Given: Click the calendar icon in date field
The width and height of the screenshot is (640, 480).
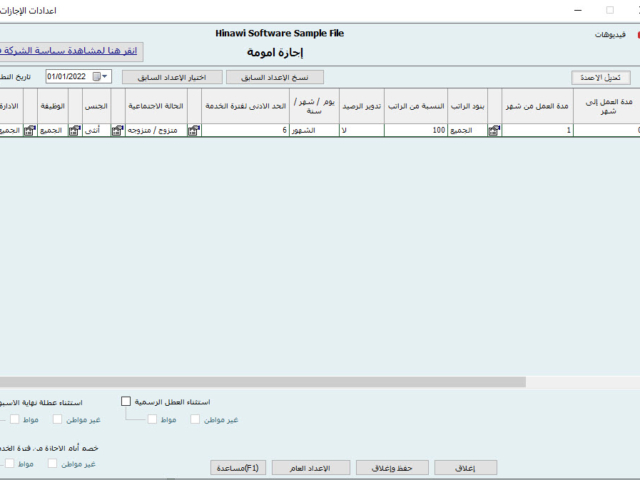Looking at the screenshot, I should point(97,76).
